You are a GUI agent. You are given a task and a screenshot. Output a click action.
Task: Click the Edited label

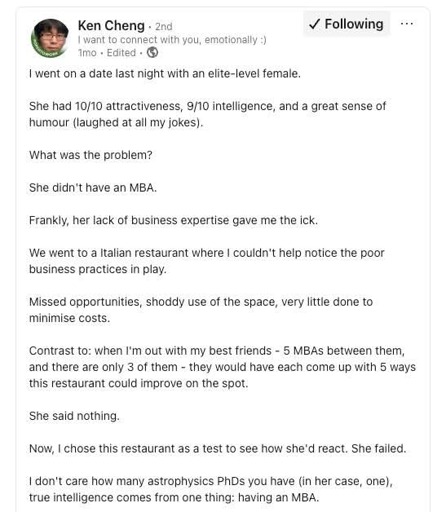[x=121, y=53]
